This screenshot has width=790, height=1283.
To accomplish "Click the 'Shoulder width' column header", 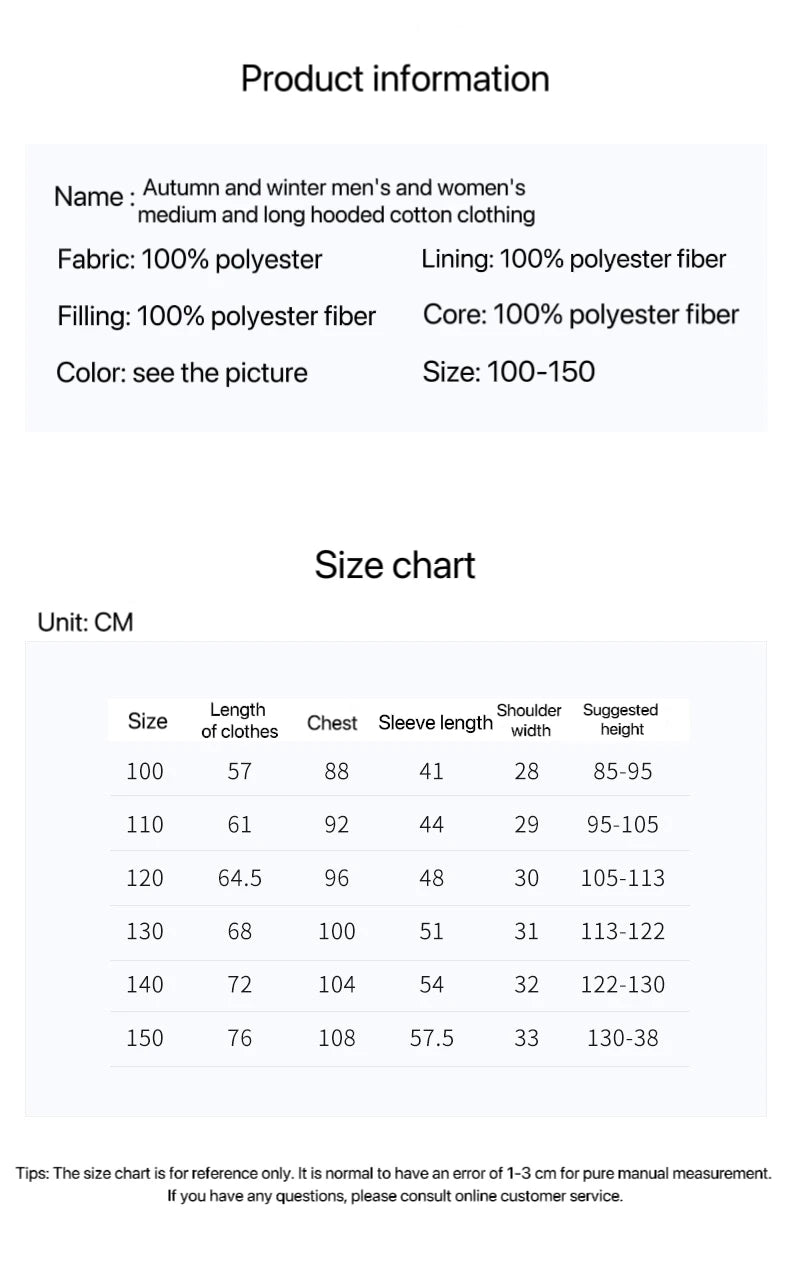I will [x=529, y=720].
